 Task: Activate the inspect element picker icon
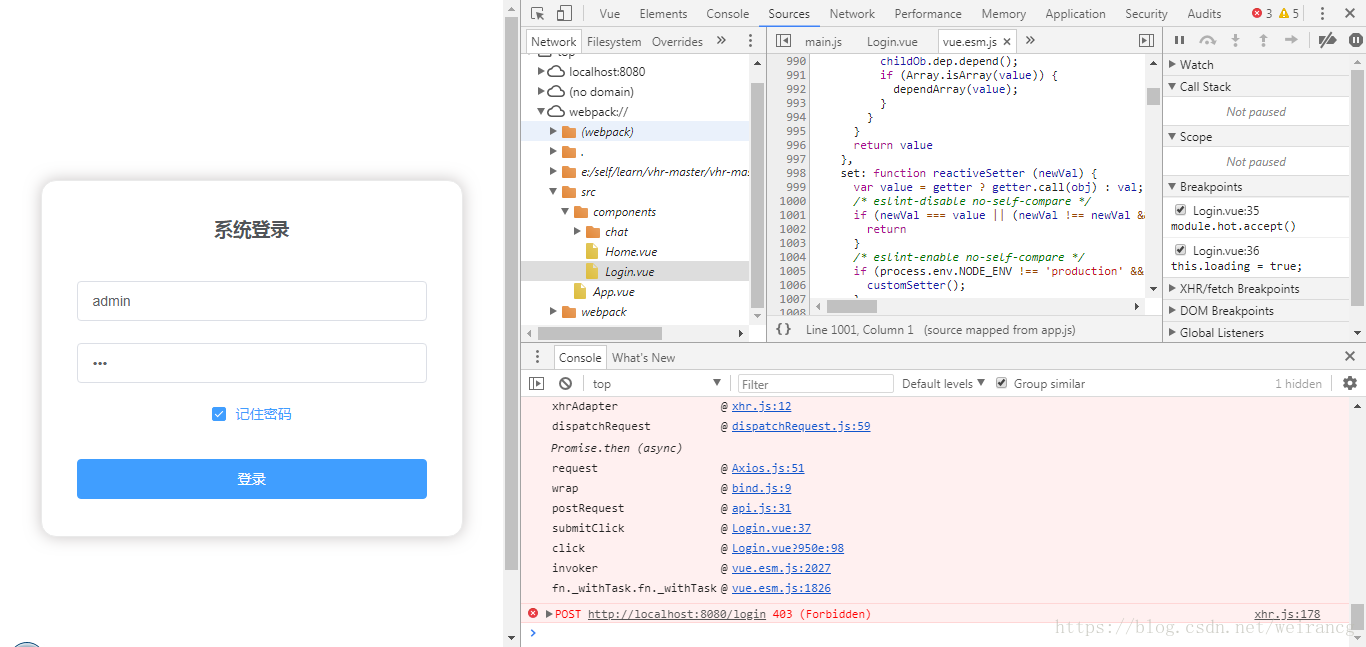click(x=538, y=14)
